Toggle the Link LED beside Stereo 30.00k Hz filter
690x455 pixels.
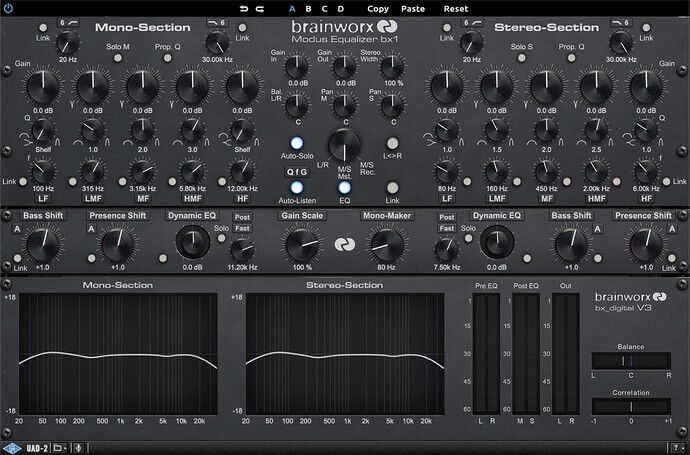tap(646, 27)
